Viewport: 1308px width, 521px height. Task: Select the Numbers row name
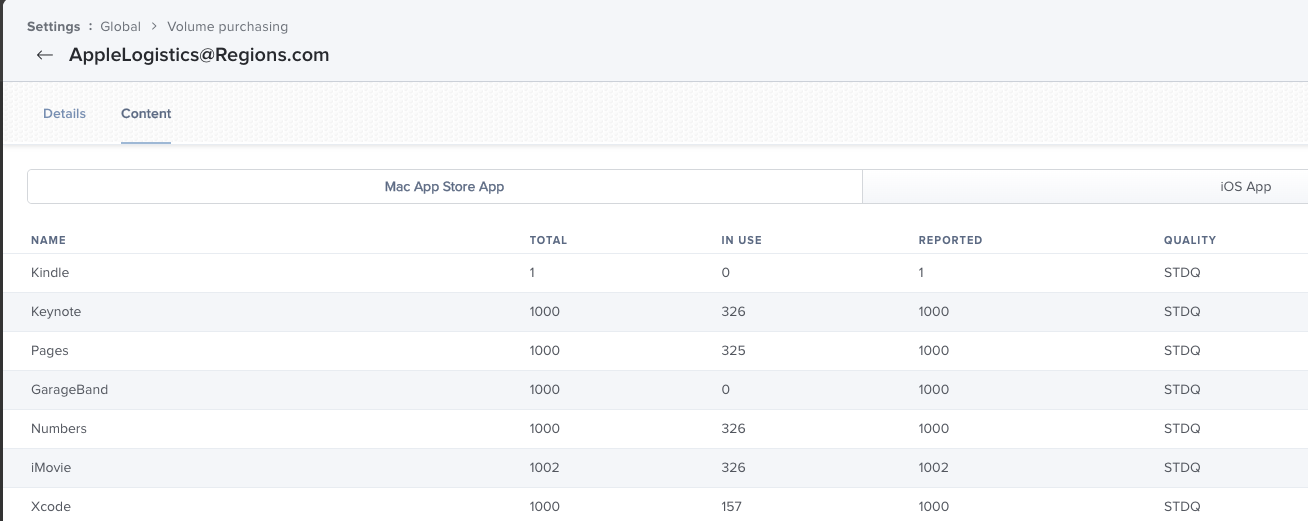point(59,429)
